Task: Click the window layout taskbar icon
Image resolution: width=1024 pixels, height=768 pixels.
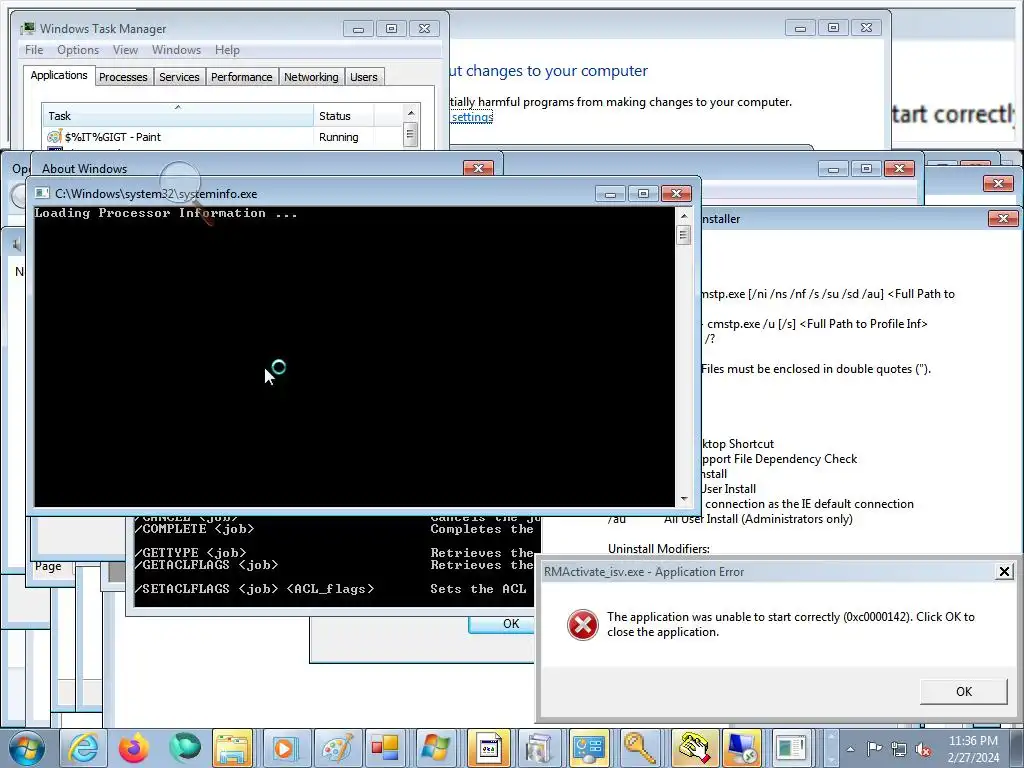Action: click(792, 748)
